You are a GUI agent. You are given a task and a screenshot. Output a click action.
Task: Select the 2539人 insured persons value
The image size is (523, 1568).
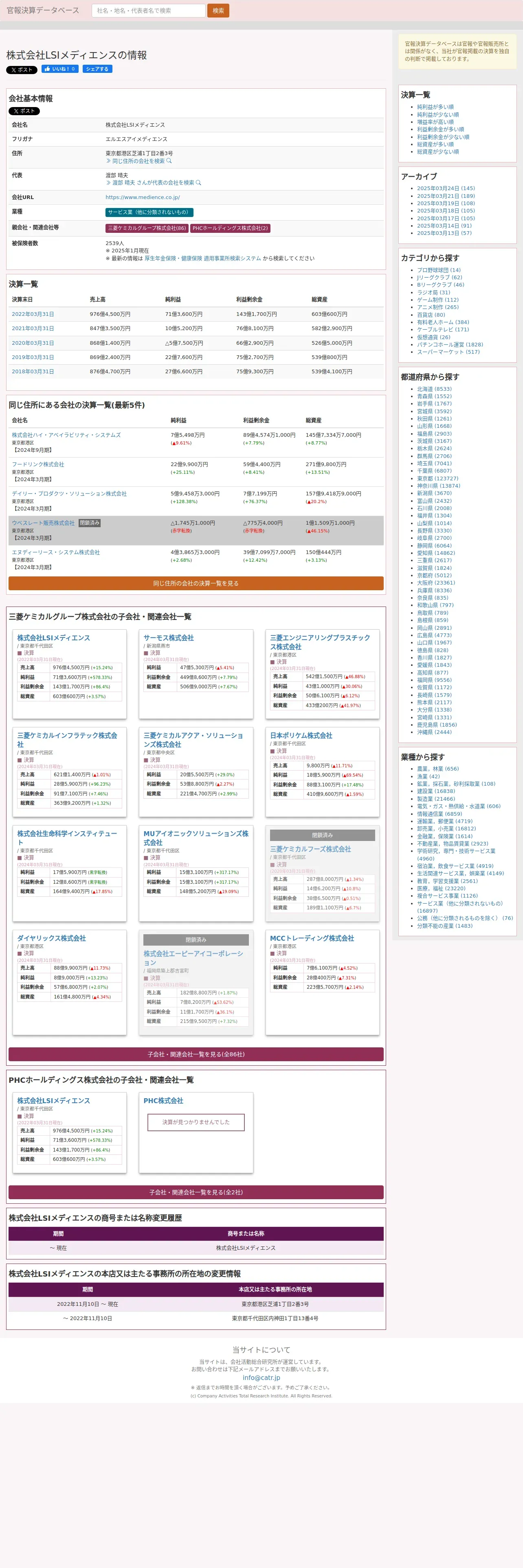coord(114,243)
